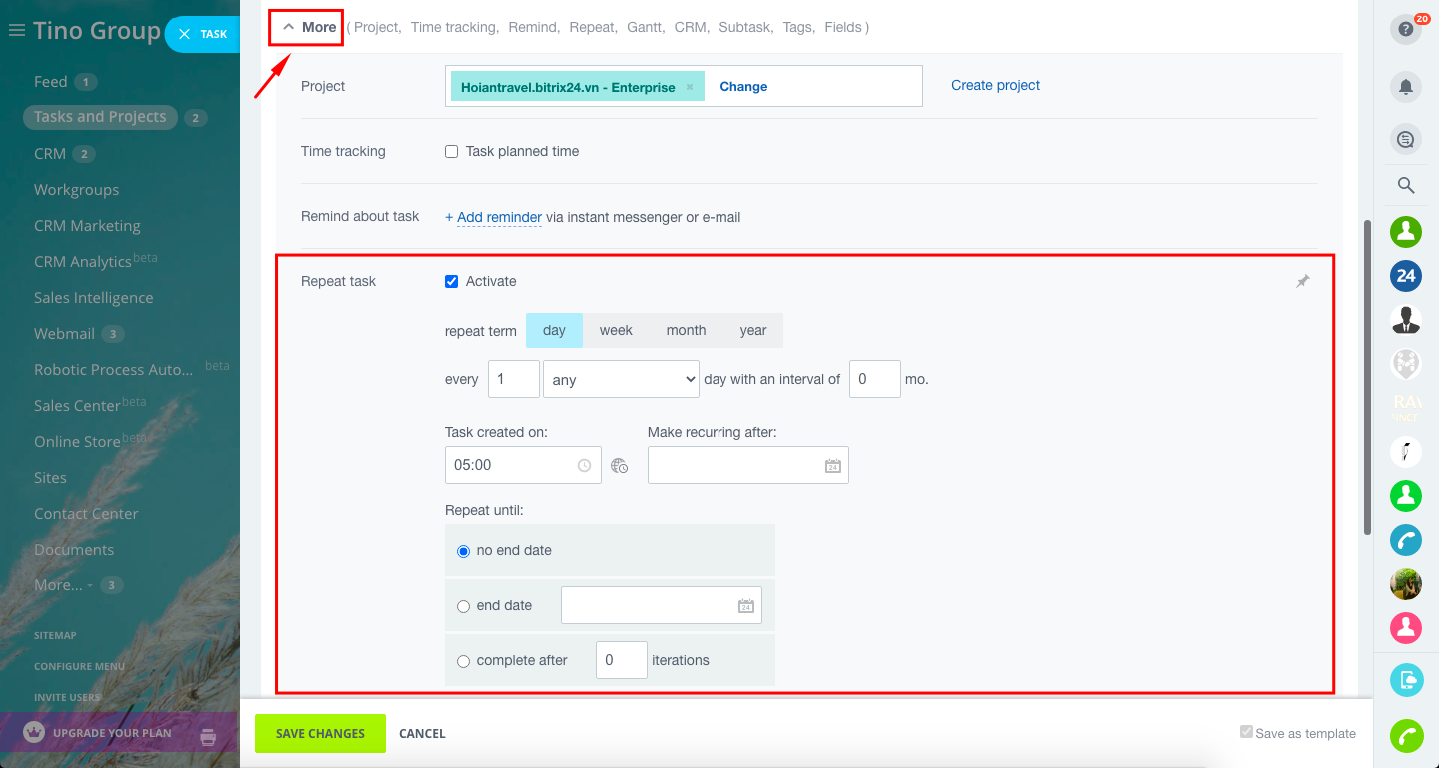Select the complete after iterations radio button
The image size is (1439, 768).
point(463,661)
